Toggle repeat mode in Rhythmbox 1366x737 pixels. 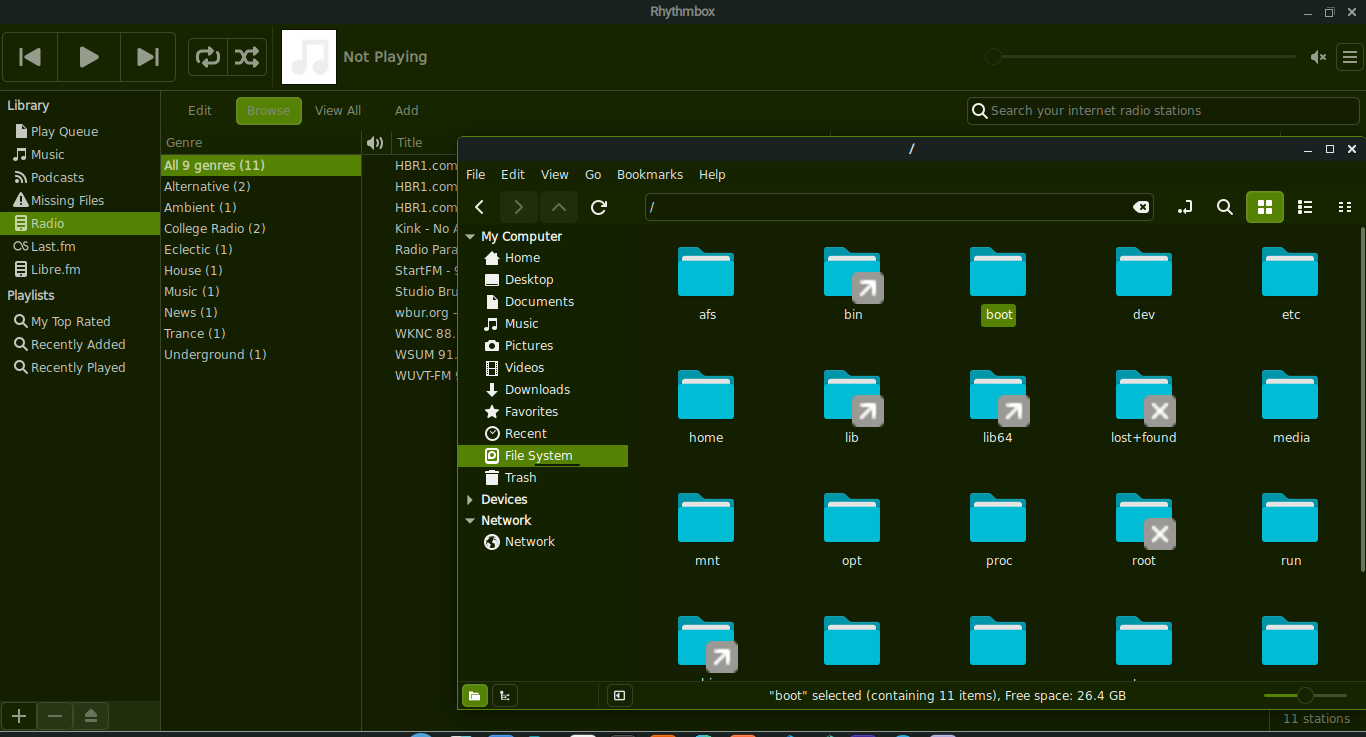pos(208,57)
